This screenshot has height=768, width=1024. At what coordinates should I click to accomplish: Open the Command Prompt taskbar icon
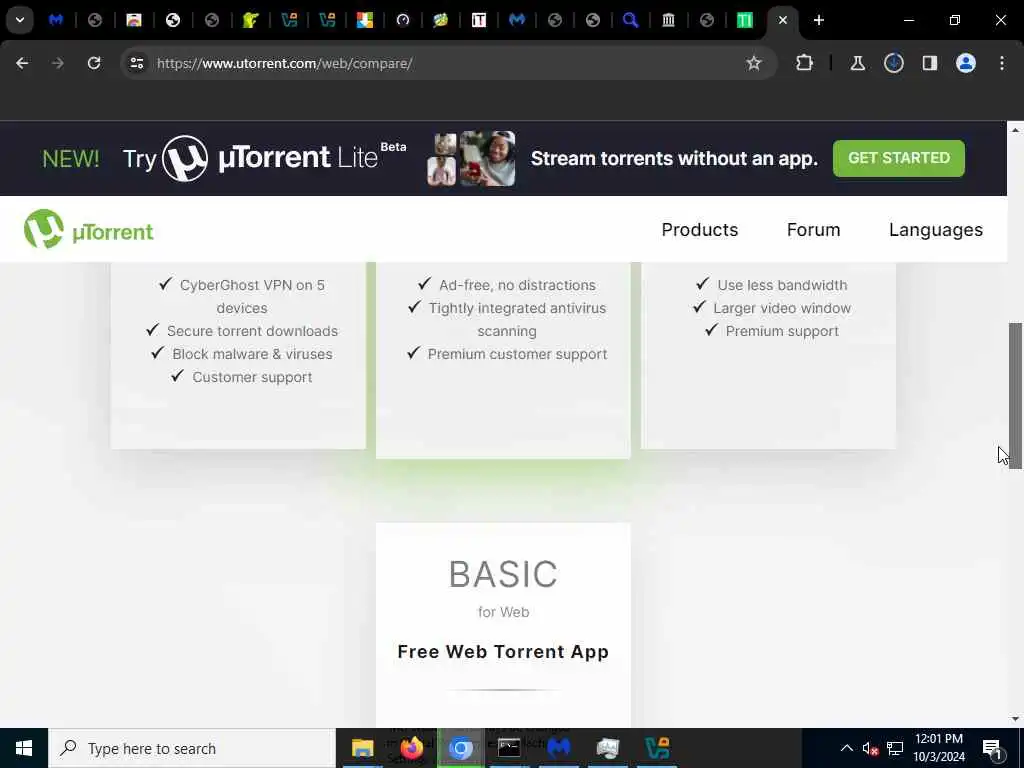(509, 748)
